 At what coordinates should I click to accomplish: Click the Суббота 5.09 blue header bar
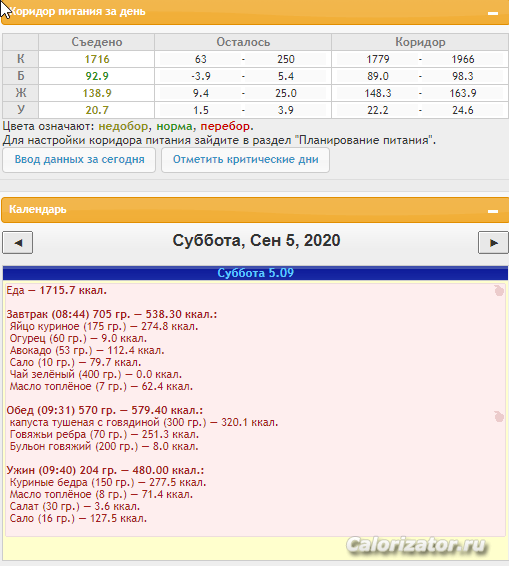point(255,273)
